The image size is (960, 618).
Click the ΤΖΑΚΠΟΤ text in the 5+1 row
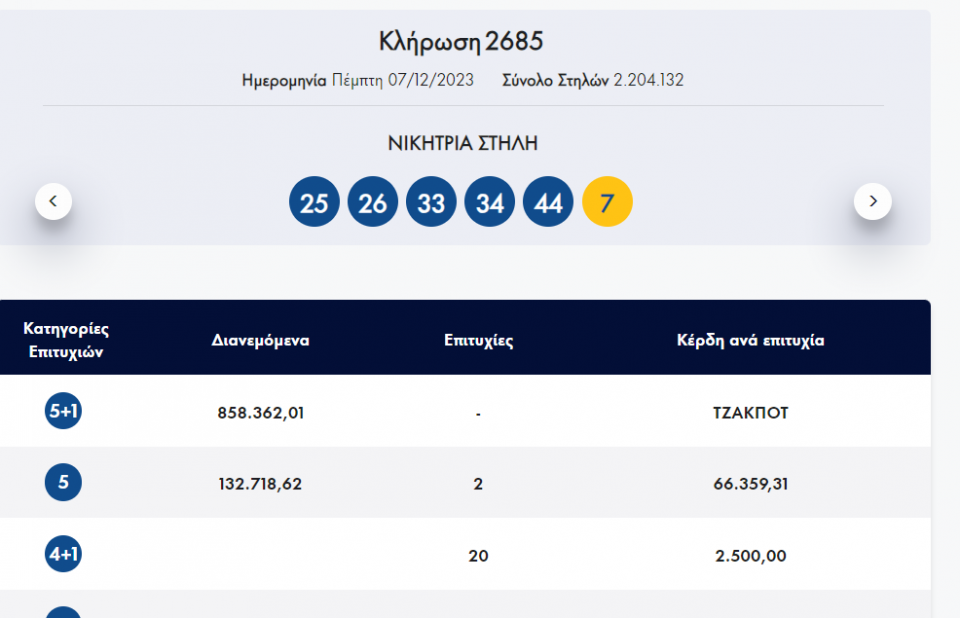tap(750, 412)
